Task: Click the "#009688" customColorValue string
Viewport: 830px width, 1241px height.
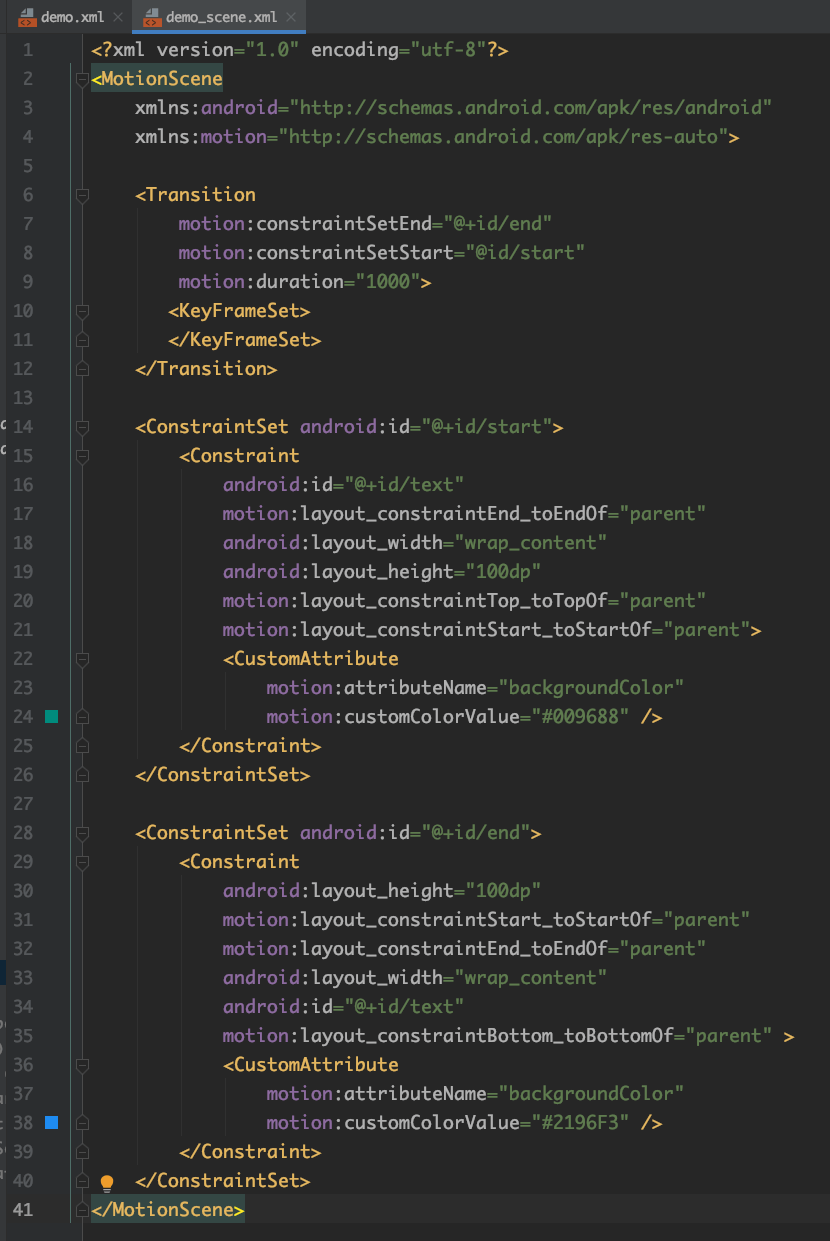Action: 580,716
